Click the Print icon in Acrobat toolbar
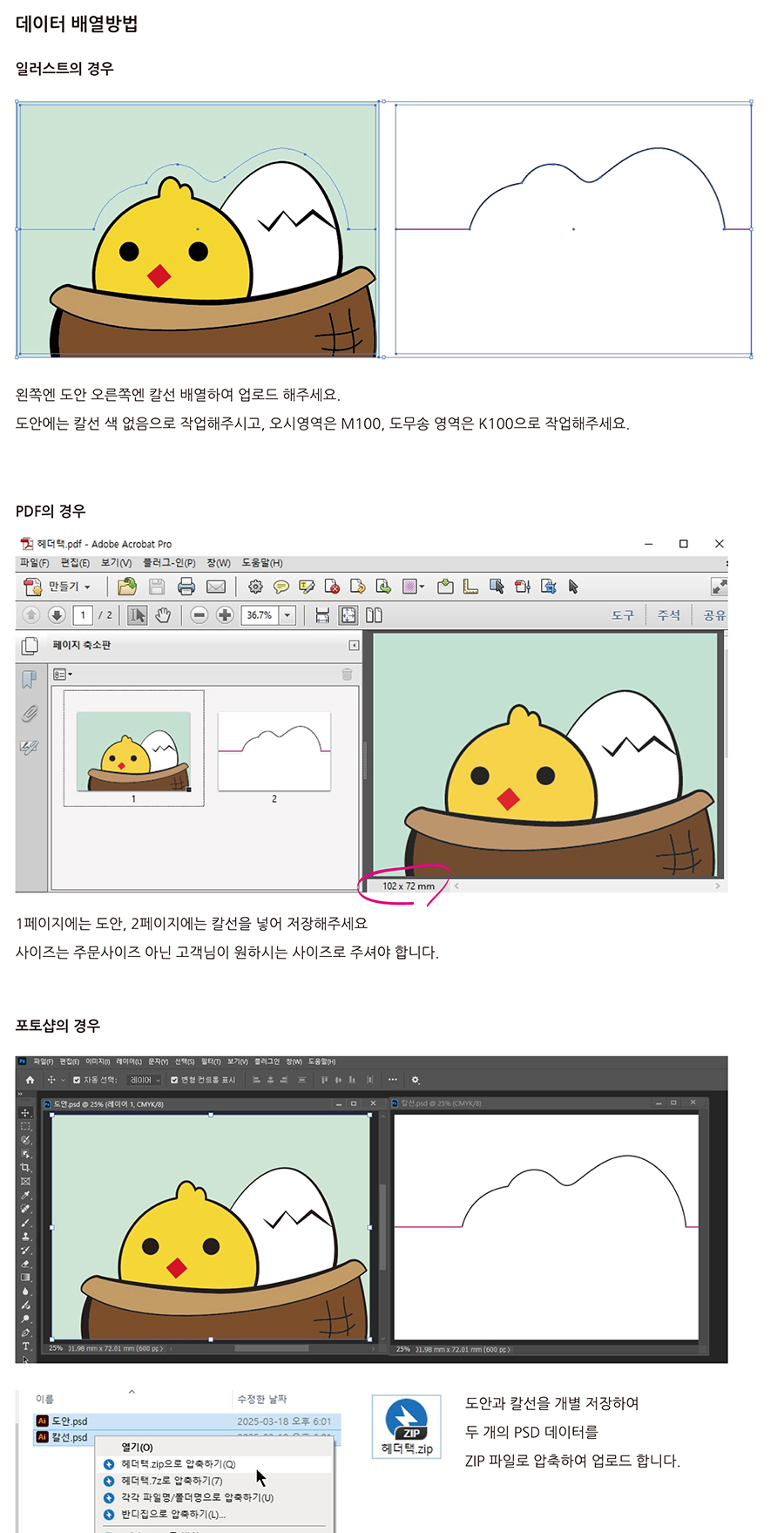Viewport: 784px width, 1533px height. (x=186, y=587)
